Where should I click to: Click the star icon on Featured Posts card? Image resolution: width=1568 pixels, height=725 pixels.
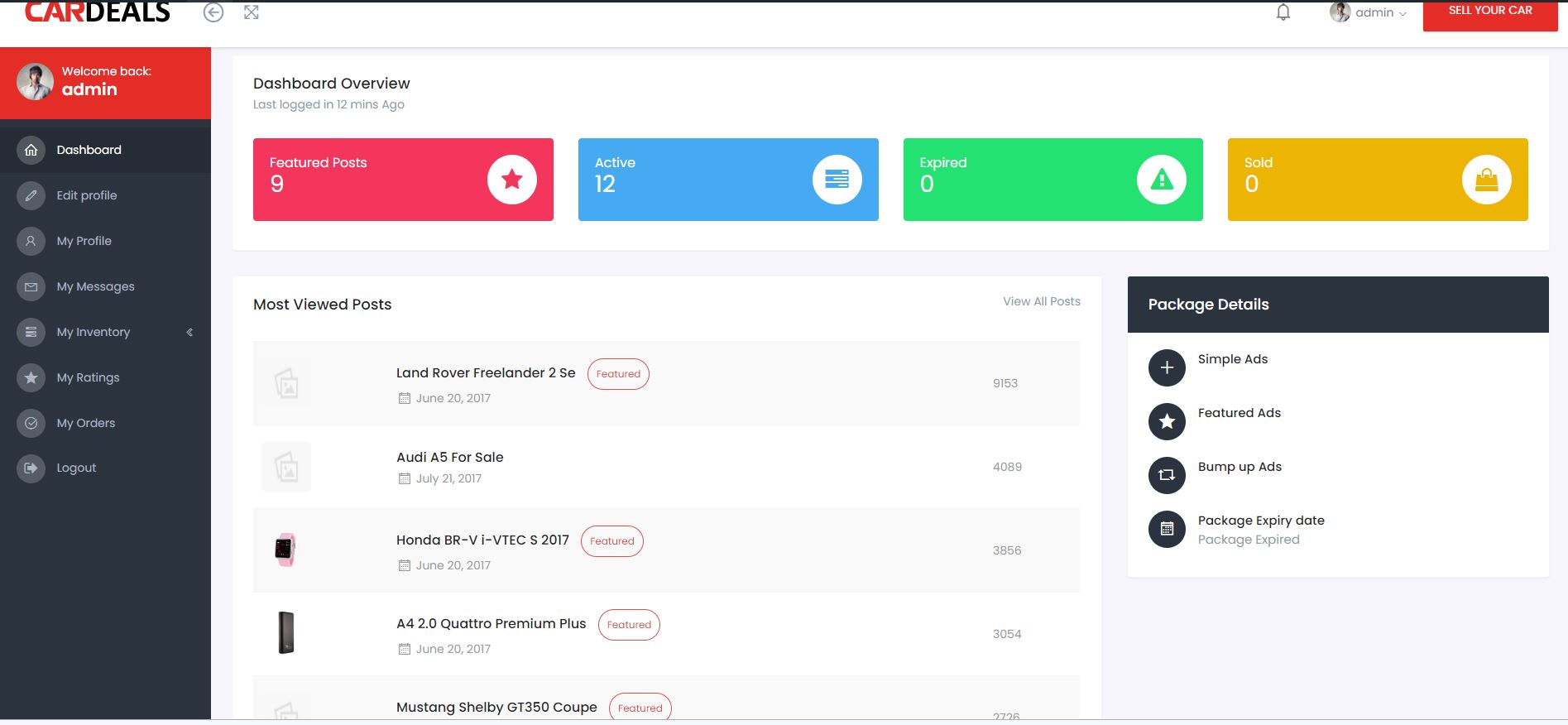tap(511, 180)
